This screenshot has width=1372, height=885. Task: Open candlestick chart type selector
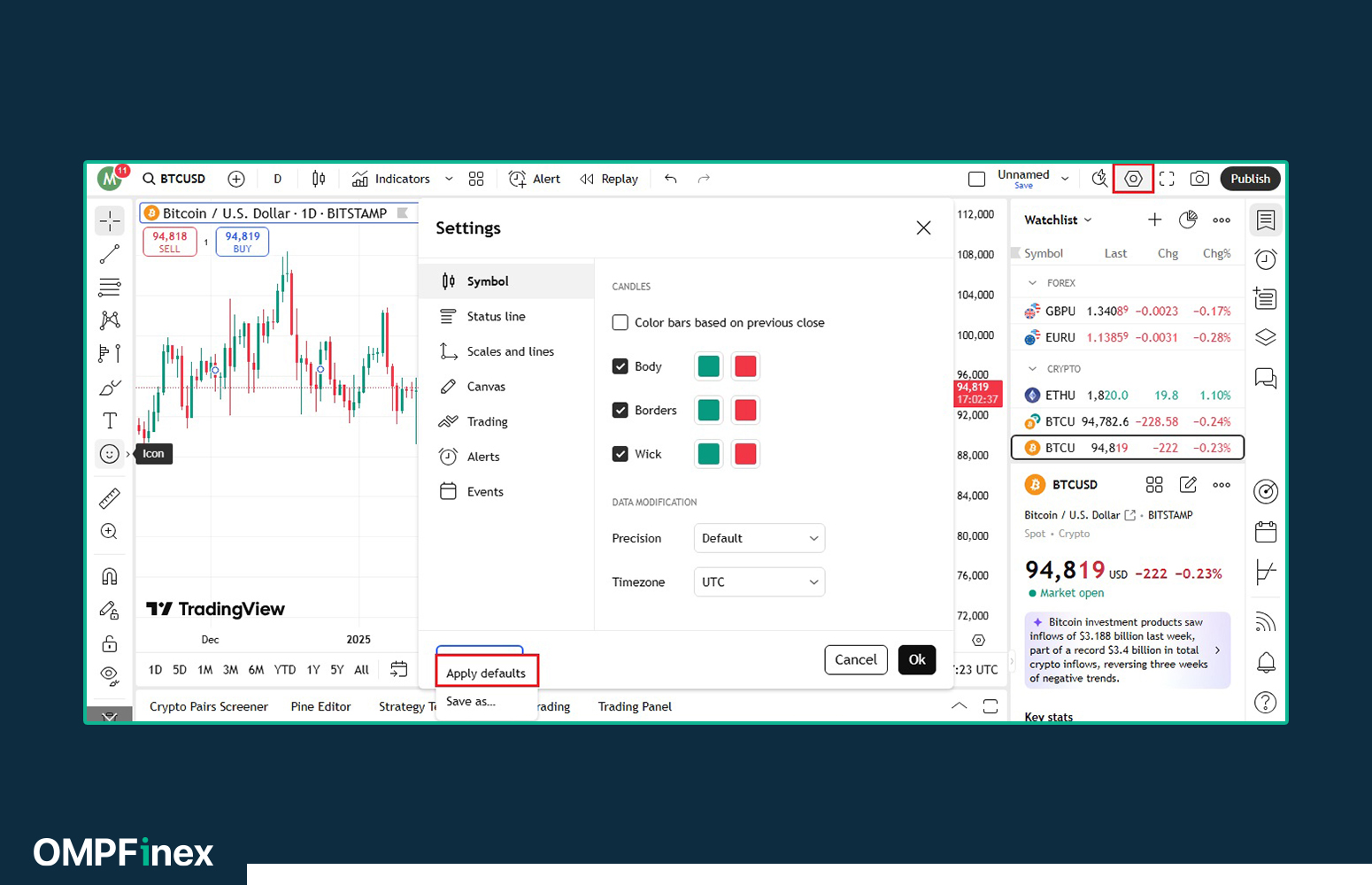tap(319, 179)
